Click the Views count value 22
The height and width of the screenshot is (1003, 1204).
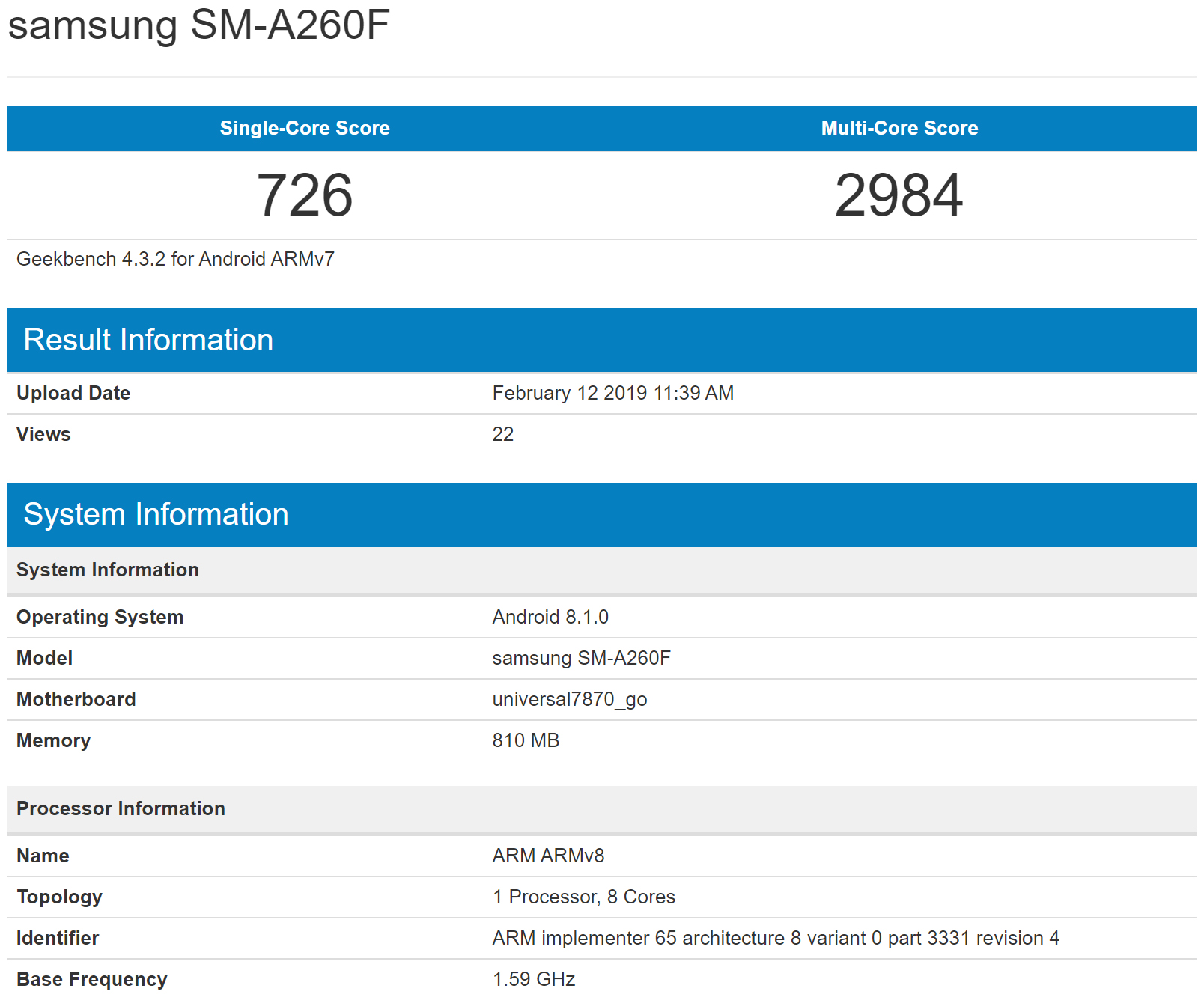[502, 434]
